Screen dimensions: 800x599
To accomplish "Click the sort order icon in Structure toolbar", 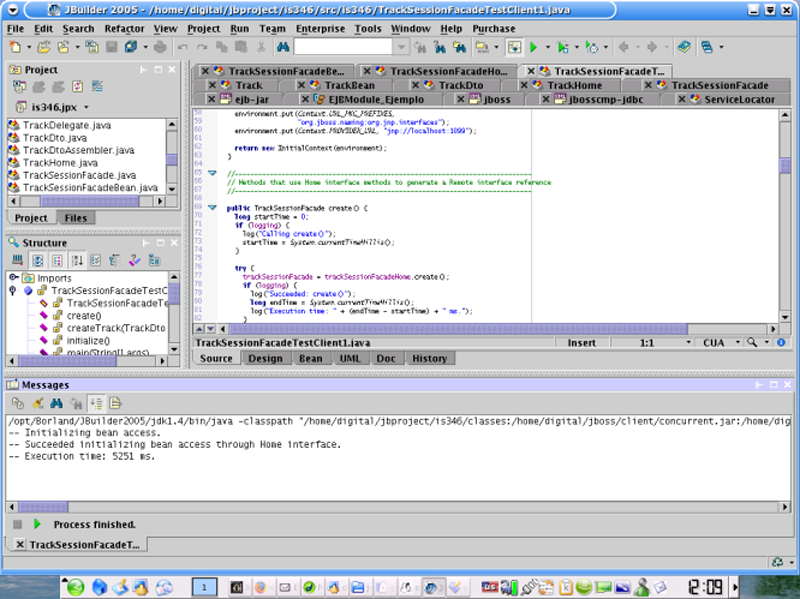I will [x=77, y=260].
